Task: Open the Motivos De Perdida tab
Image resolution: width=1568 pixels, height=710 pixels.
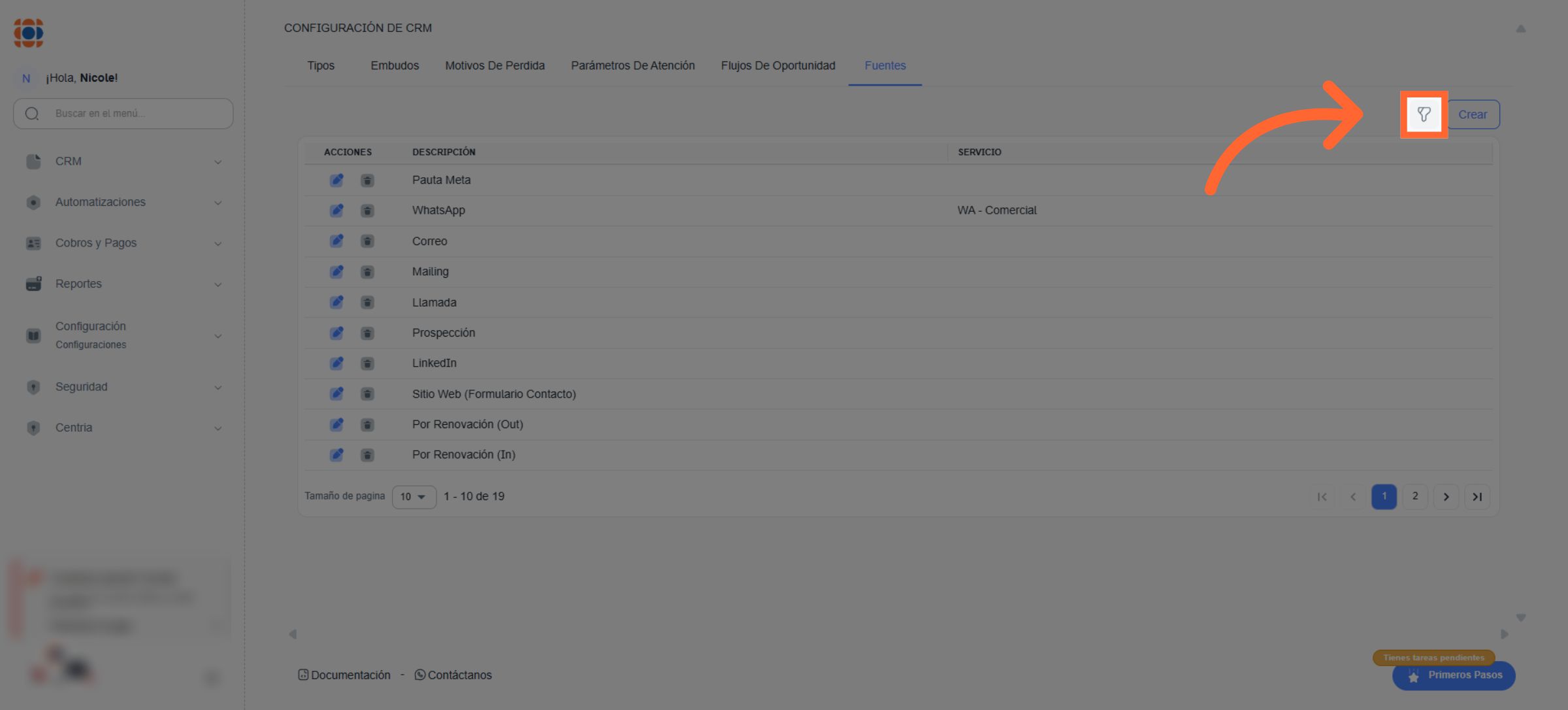Action: click(x=495, y=65)
